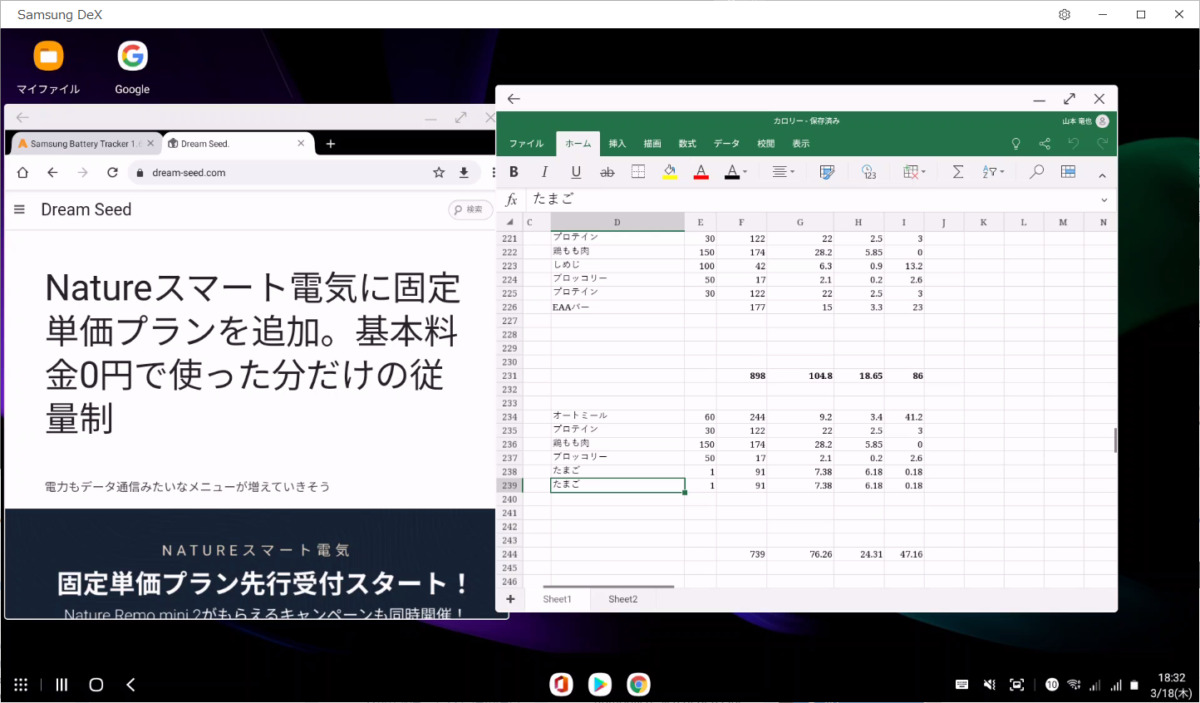Bookmark this page with the star
The image size is (1200, 703).
[x=438, y=172]
